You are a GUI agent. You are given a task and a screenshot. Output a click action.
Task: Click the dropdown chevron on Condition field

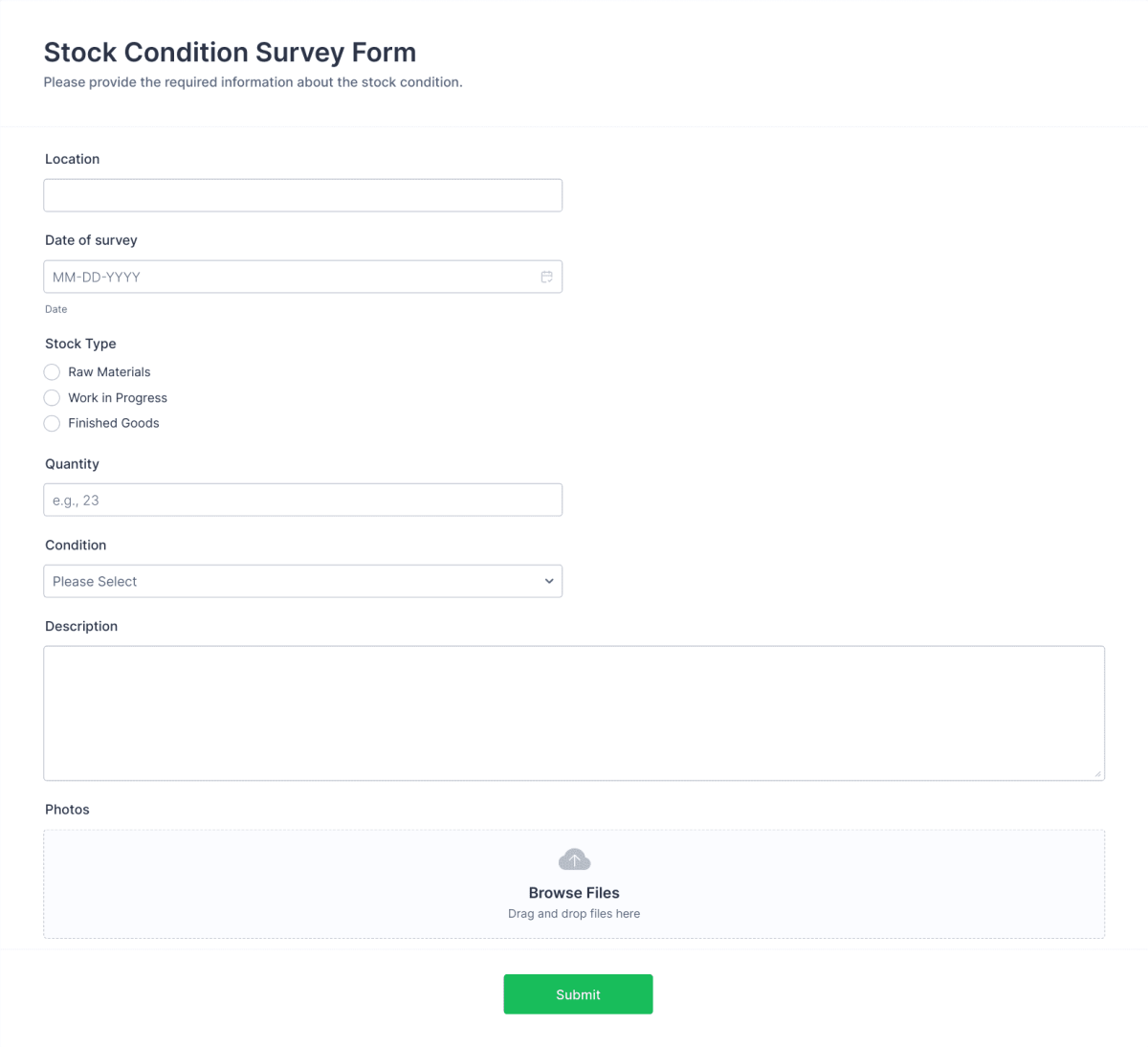pos(548,581)
